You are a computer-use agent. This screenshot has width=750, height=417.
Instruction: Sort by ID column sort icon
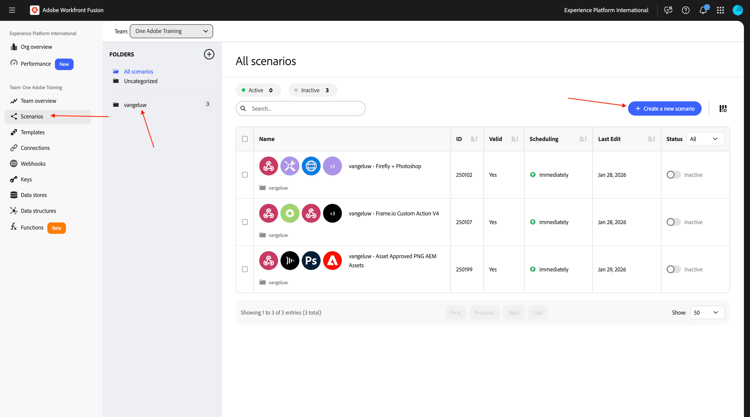pyautogui.click(x=474, y=139)
